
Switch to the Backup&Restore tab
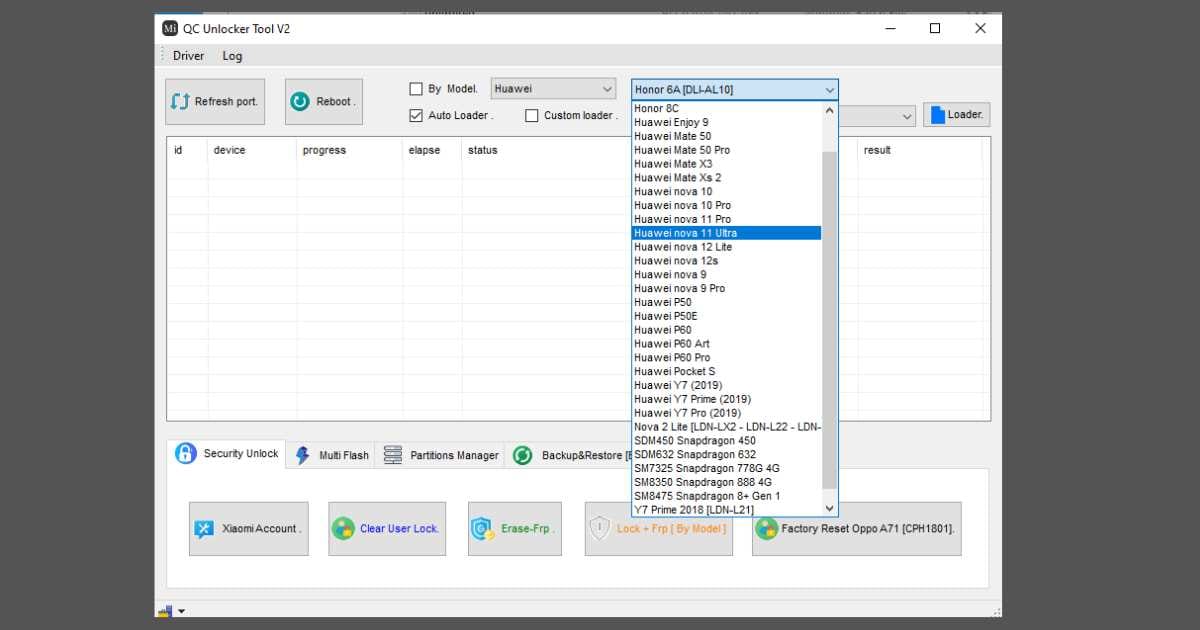[568, 455]
